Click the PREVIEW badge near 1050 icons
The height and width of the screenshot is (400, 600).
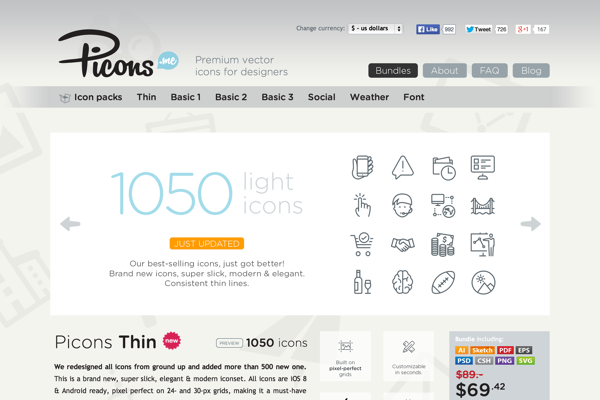click(230, 343)
